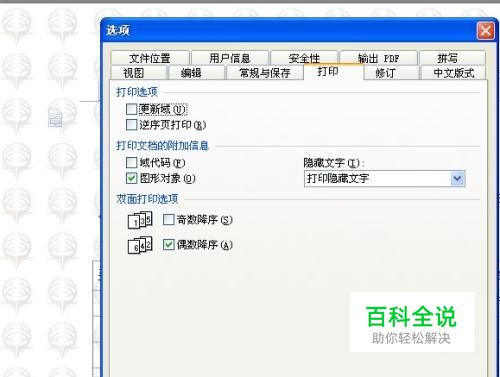The width and height of the screenshot is (500, 377).
Task: Switch to the 用户信息 tab
Action: click(230, 58)
